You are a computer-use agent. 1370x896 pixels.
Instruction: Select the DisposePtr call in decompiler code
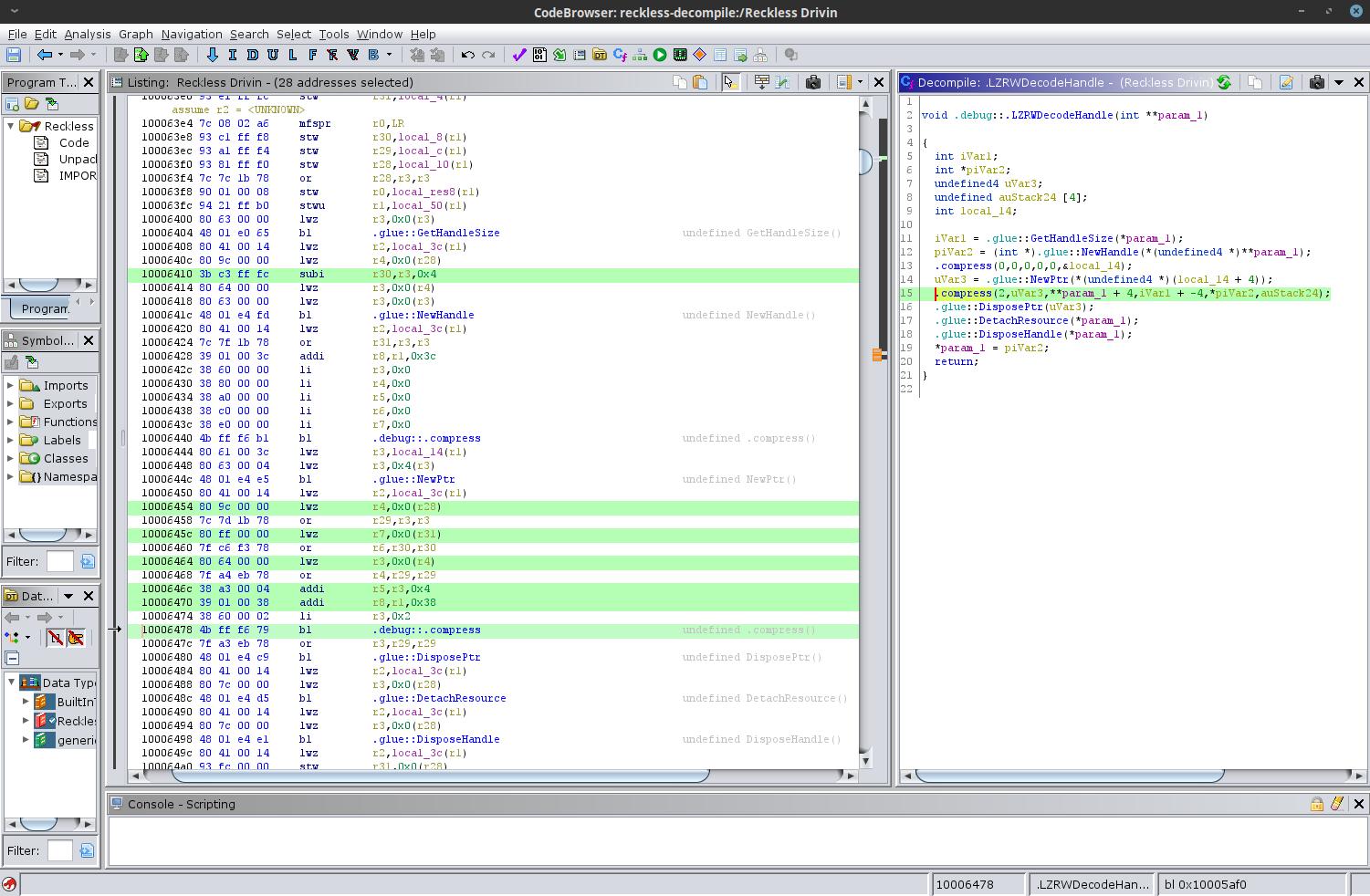(1013, 307)
